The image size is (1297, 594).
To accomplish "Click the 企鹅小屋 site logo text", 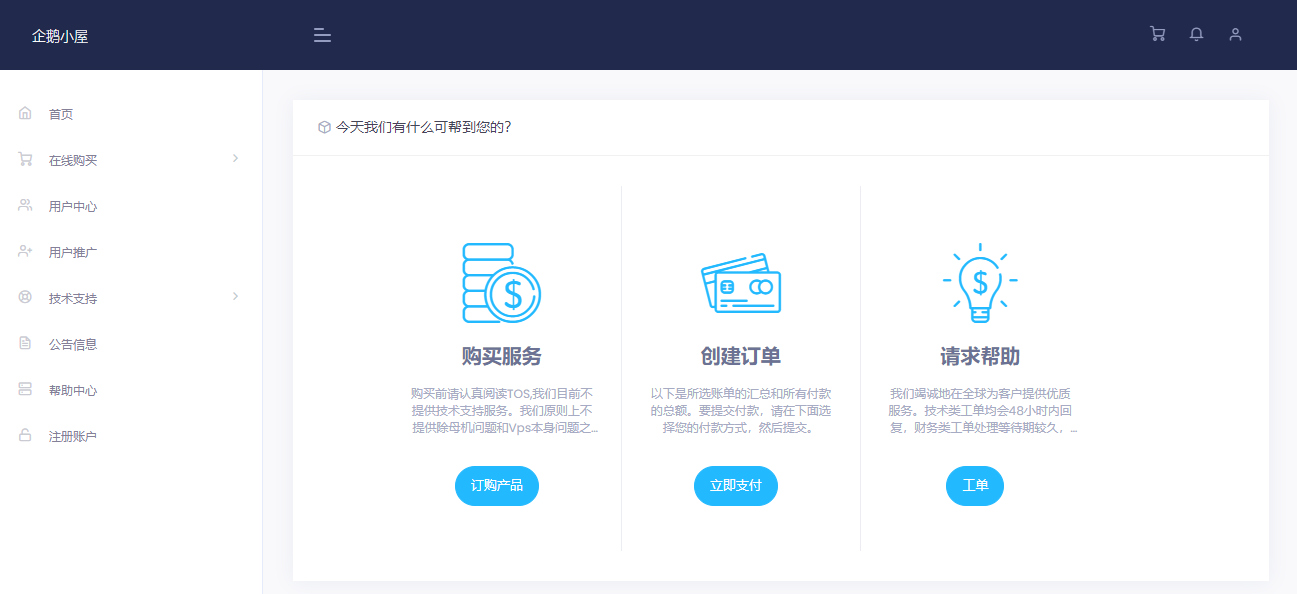I will click(x=60, y=36).
